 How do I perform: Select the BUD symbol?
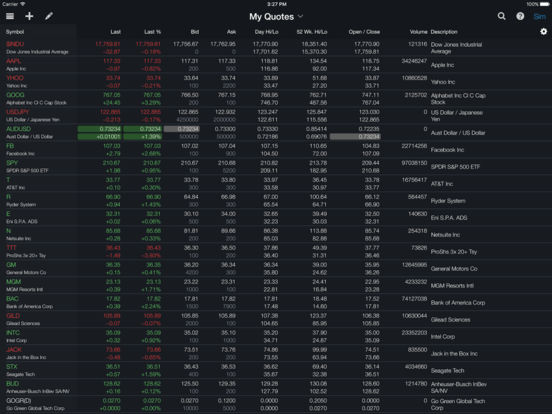click(x=13, y=383)
